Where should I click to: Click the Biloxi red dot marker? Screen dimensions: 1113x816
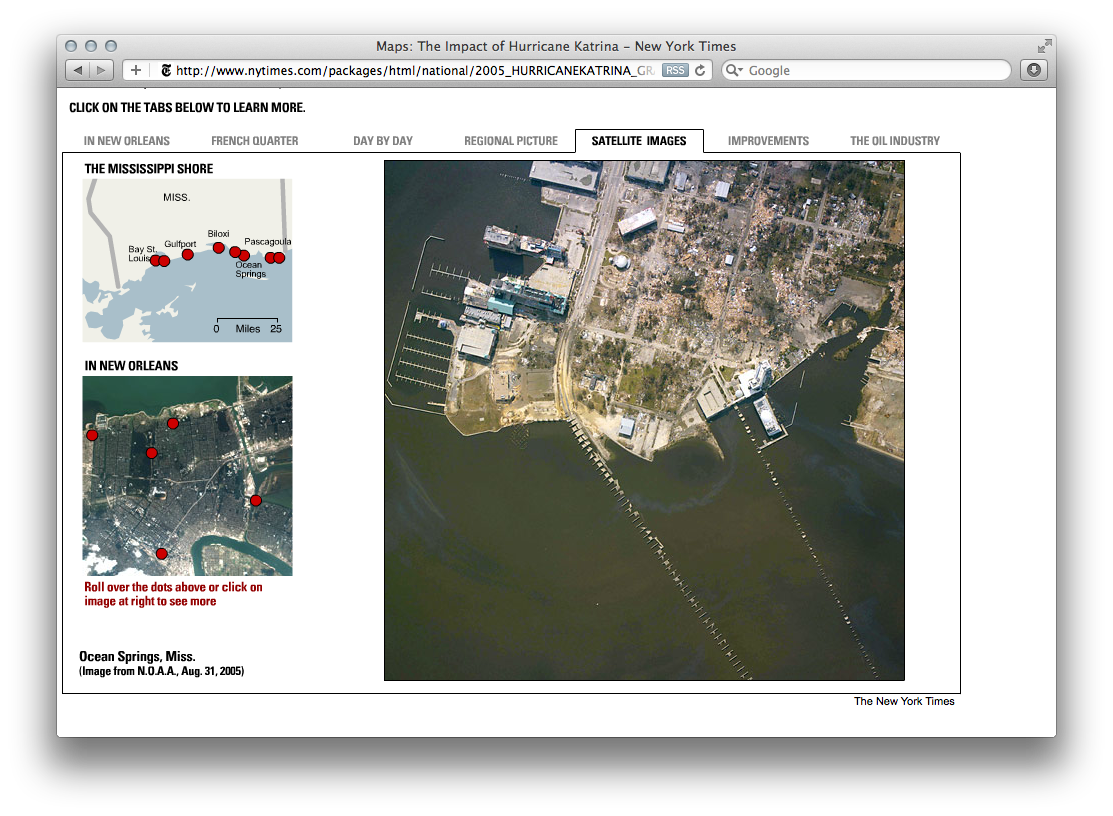pyautogui.click(x=219, y=248)
